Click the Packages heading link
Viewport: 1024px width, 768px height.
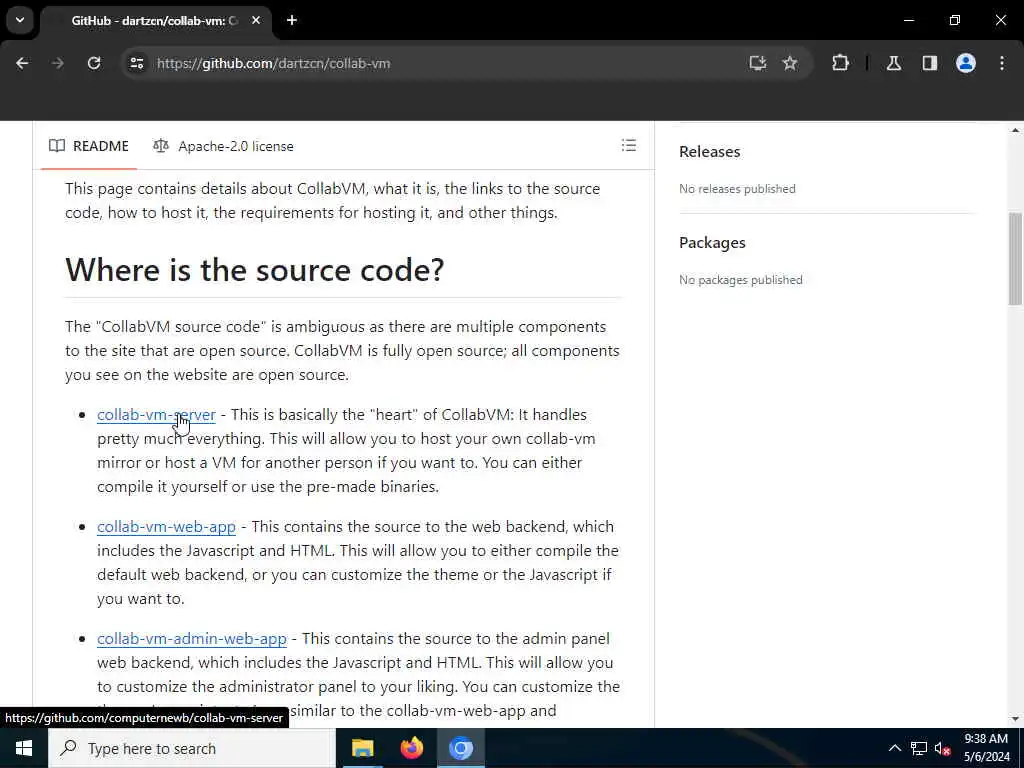[712, 242]
